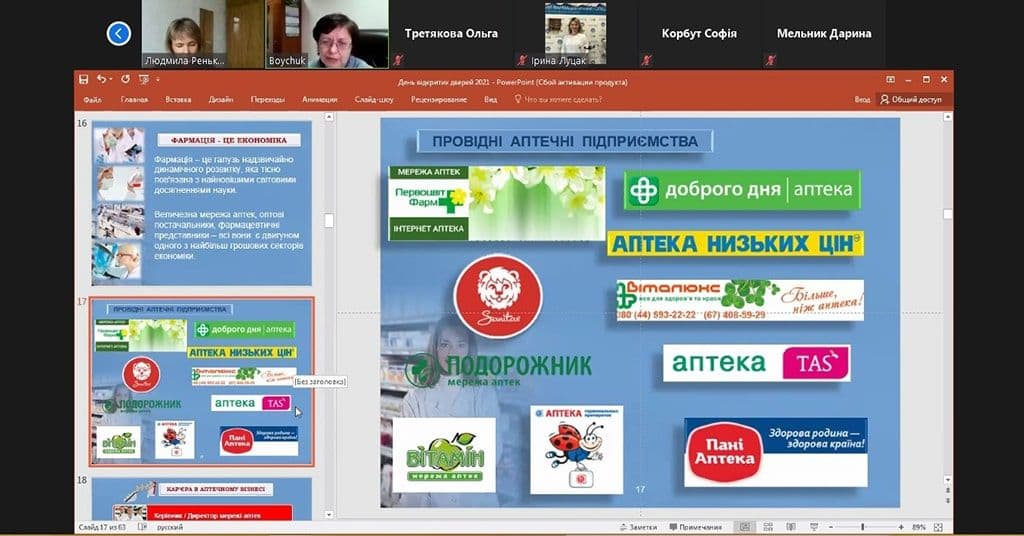Switch to the Вид tab
The height and width of the screenshot is (536, 1024).
(490, 100)
